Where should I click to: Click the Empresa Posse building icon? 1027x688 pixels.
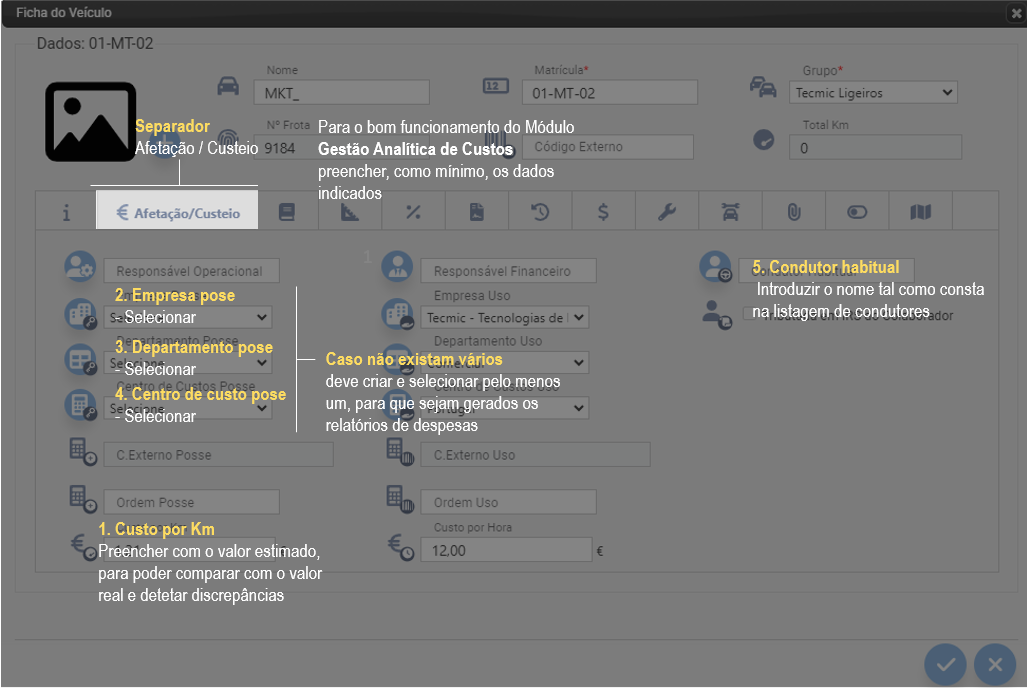[x=81, y=314]
